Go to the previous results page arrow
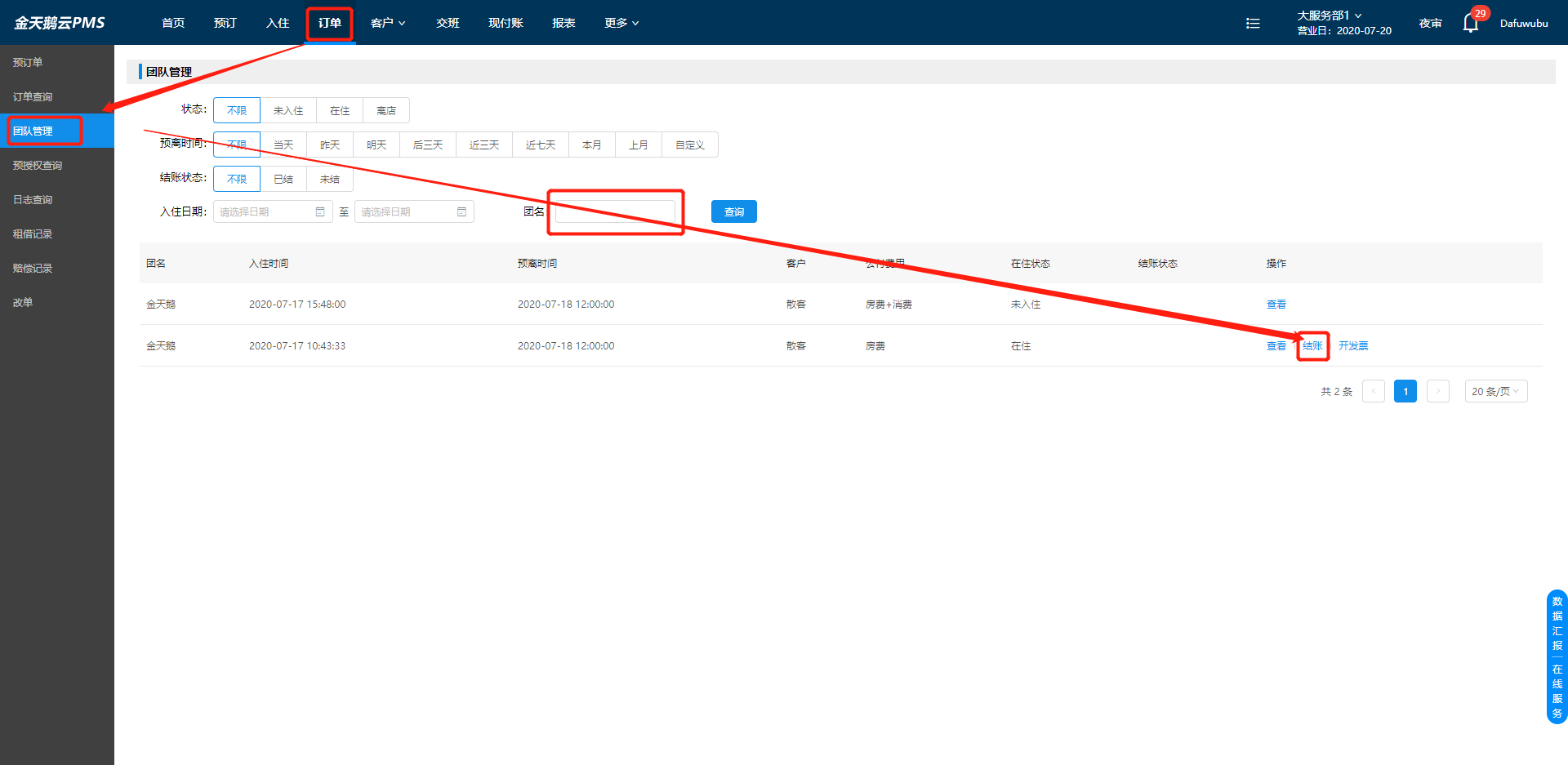Screen dimensions: 1568x765 coord(1374,392)
